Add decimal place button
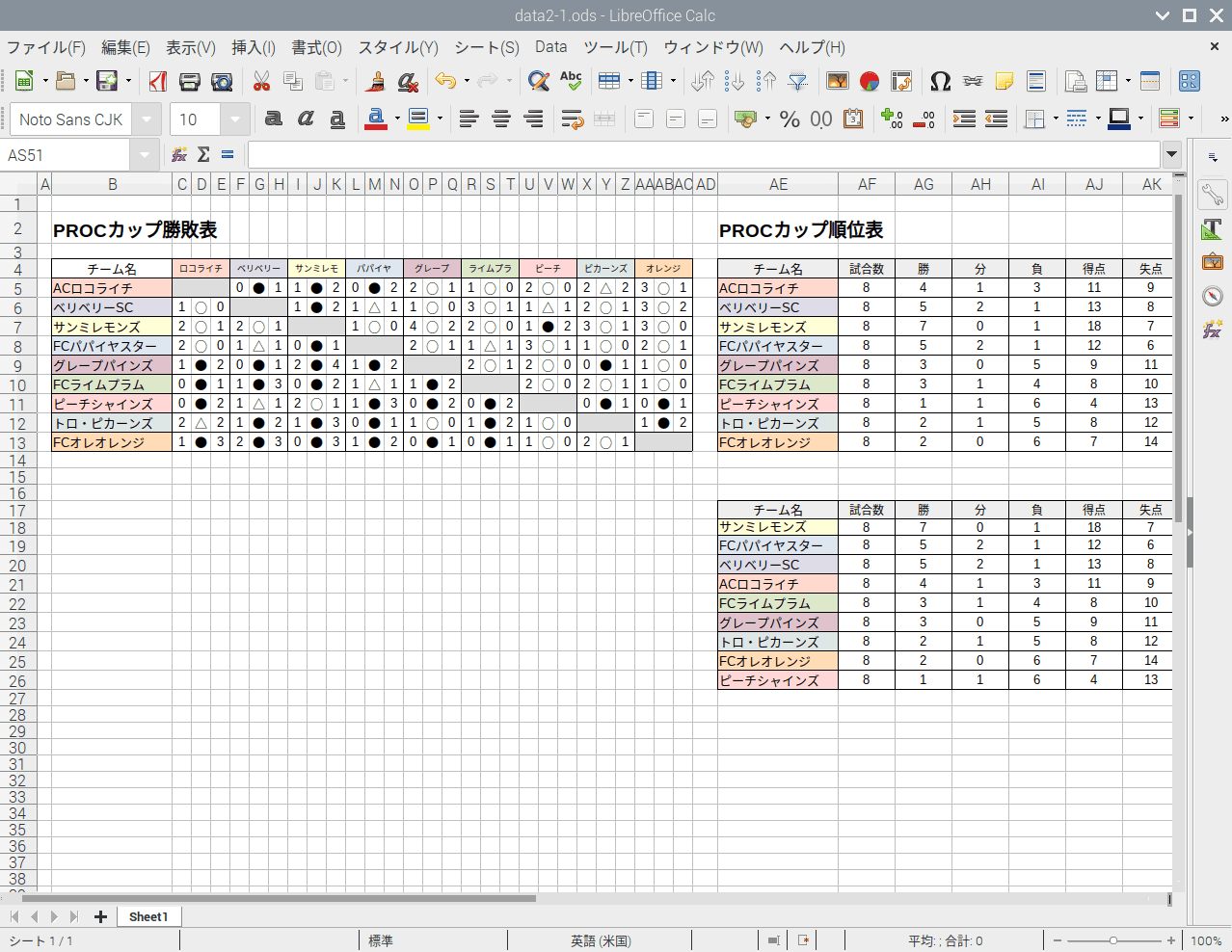This screenshot has width=1232, height=952. click(892, 119)
